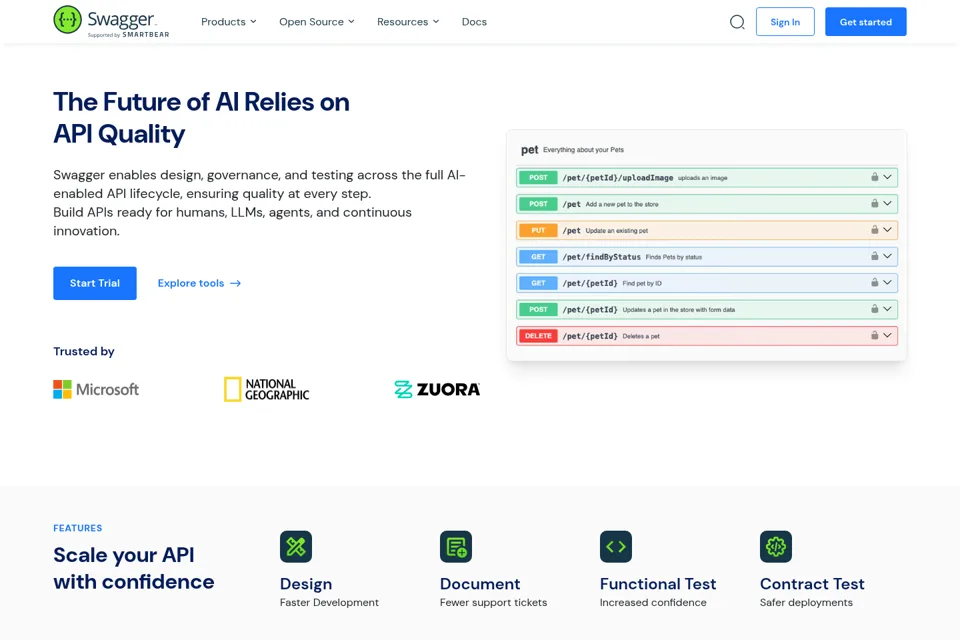Click the National Geographic logo
Image resolution: width=960 pixels, height=640 pixels.
[266, 390]
